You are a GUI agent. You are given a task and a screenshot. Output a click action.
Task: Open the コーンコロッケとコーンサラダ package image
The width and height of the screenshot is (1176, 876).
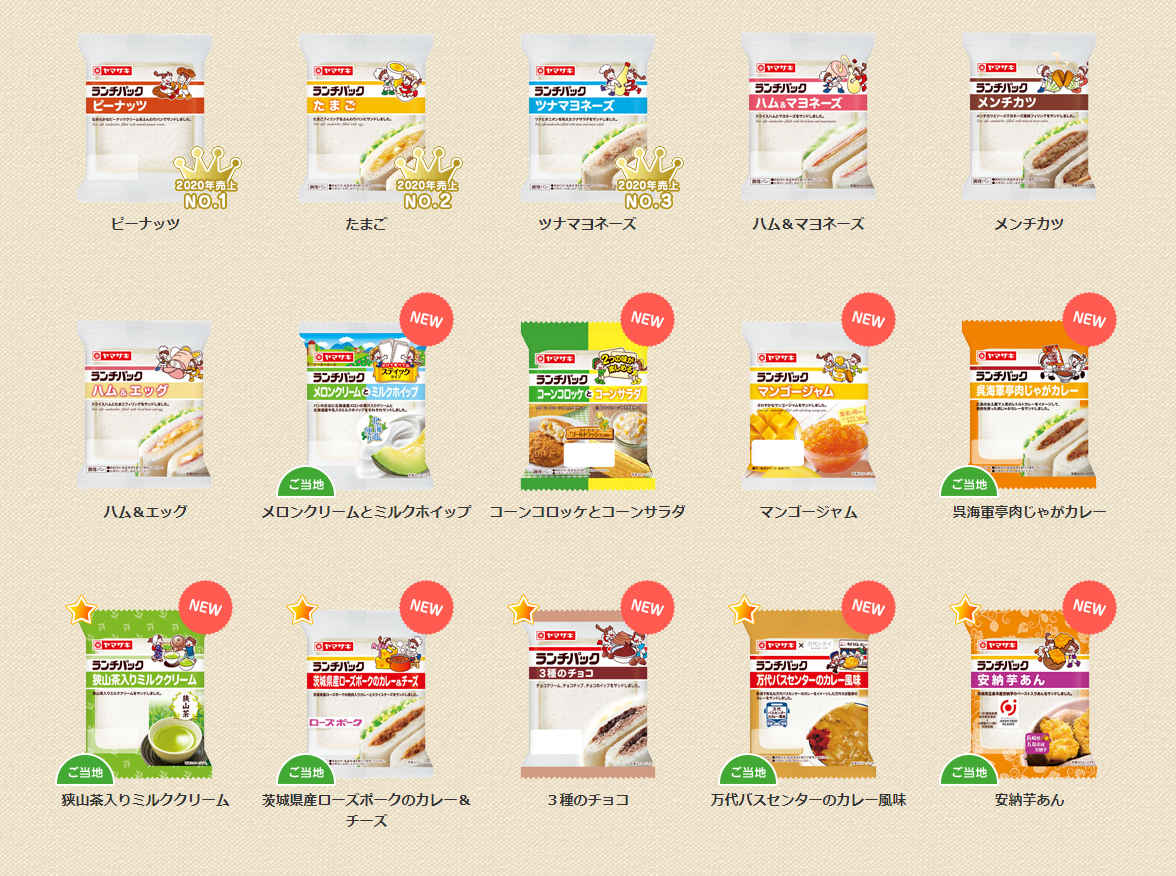click(587, 405)
